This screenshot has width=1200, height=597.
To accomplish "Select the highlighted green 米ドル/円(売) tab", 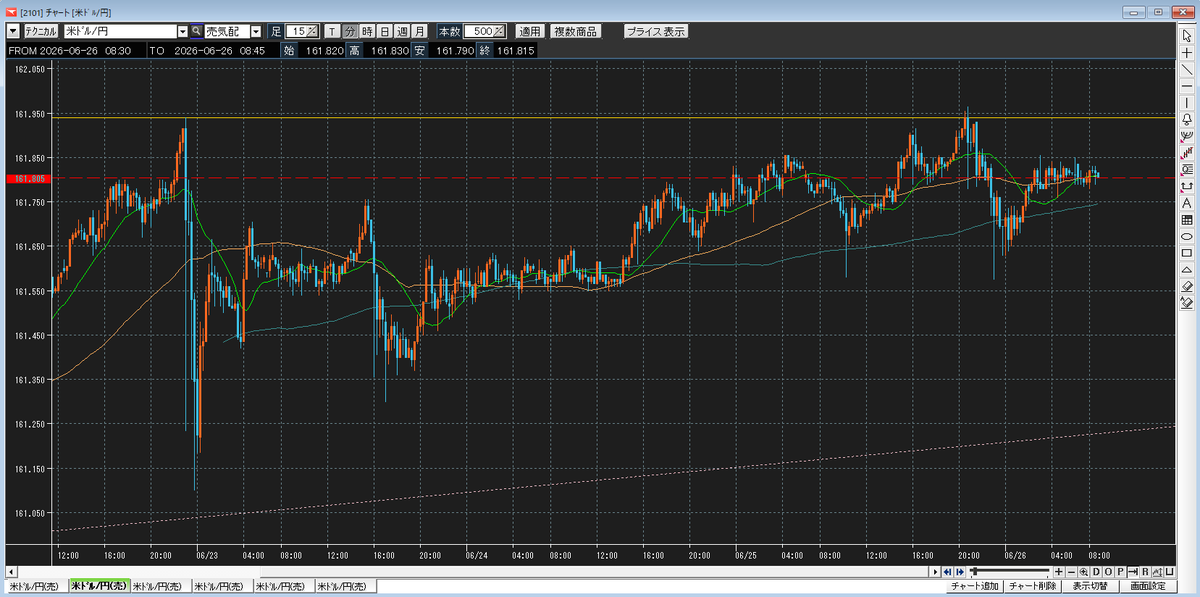I will [99, 585].
